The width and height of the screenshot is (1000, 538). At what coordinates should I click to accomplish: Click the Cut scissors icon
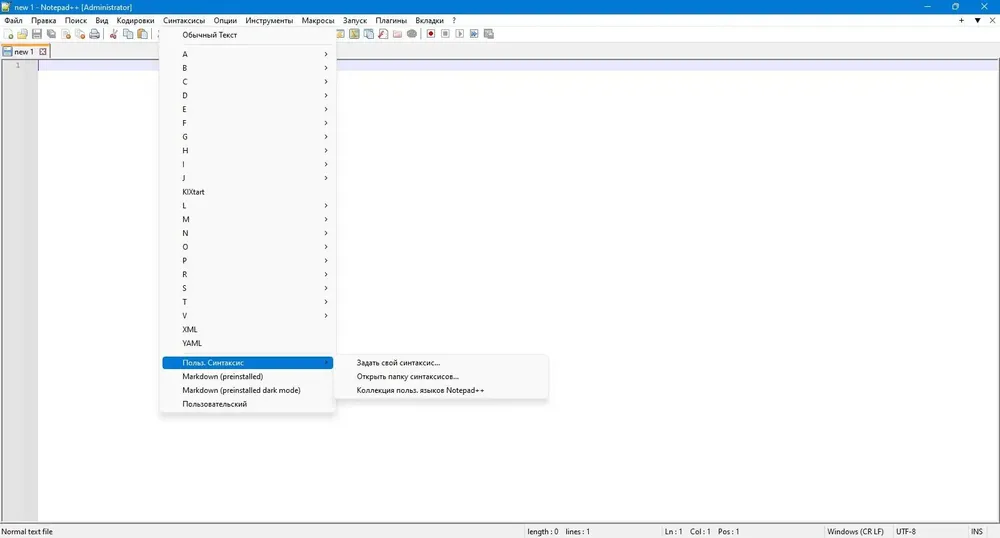pos(114,34)
